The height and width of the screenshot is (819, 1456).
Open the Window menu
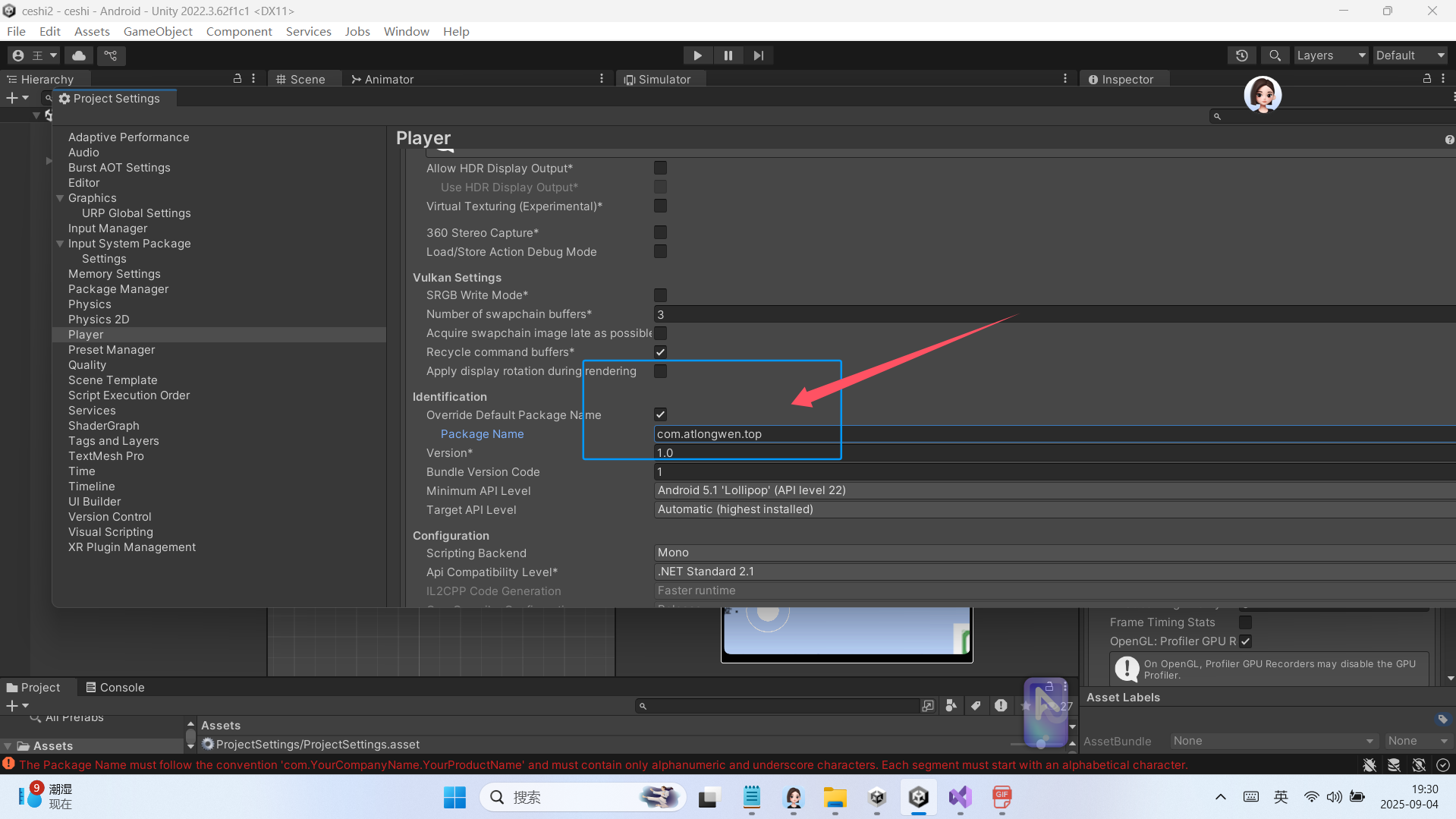tap(406, 31)
